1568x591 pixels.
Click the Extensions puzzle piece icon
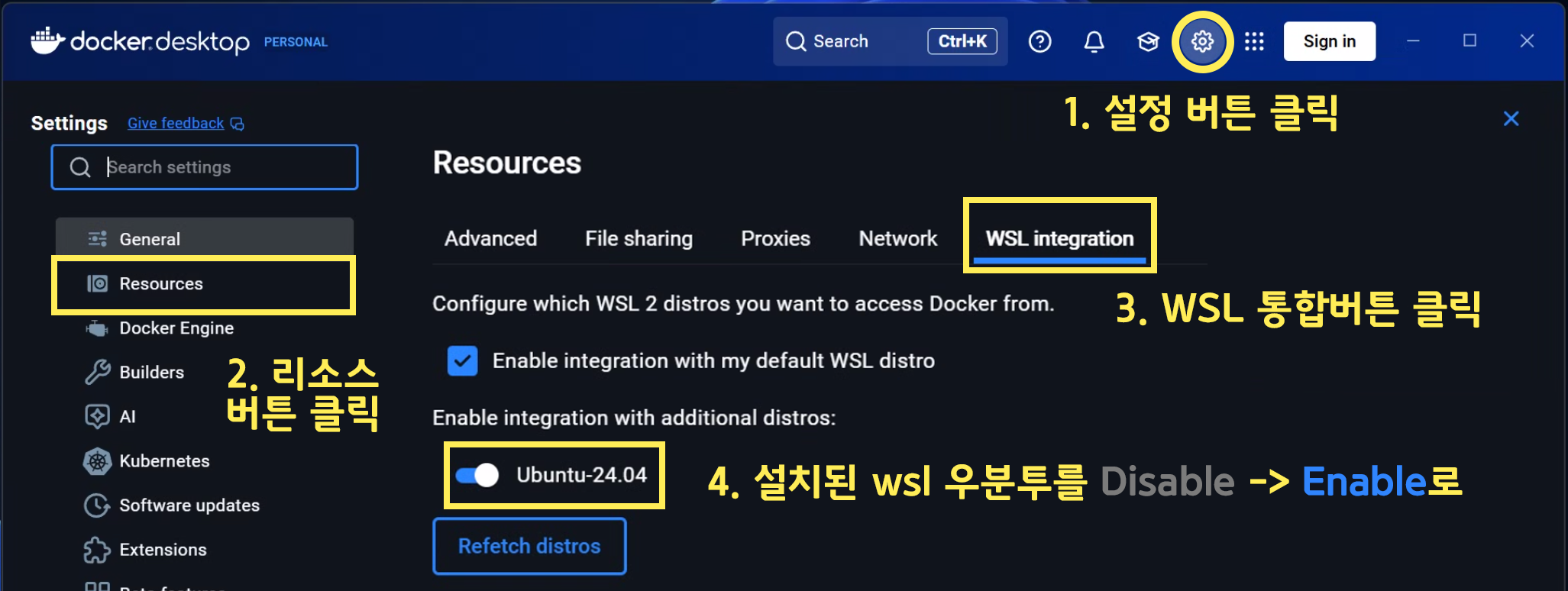(x=97, y=550)
